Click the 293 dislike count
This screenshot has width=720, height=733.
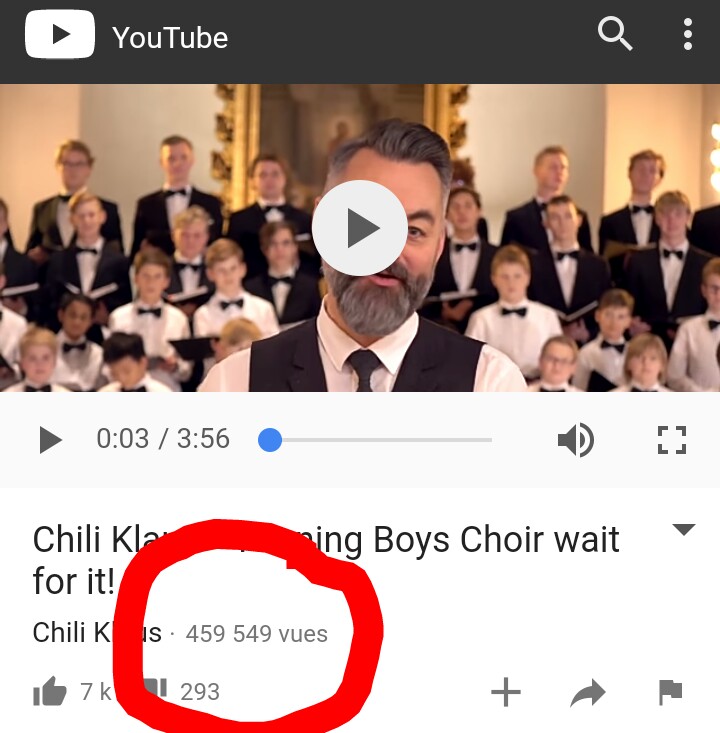pos(200,692)
